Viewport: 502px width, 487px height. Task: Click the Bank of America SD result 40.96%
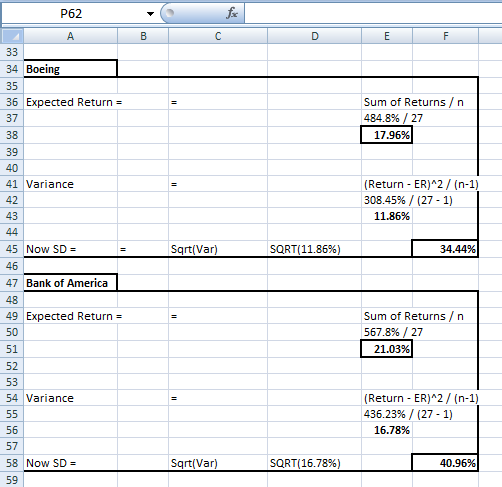tap(445, 463)
